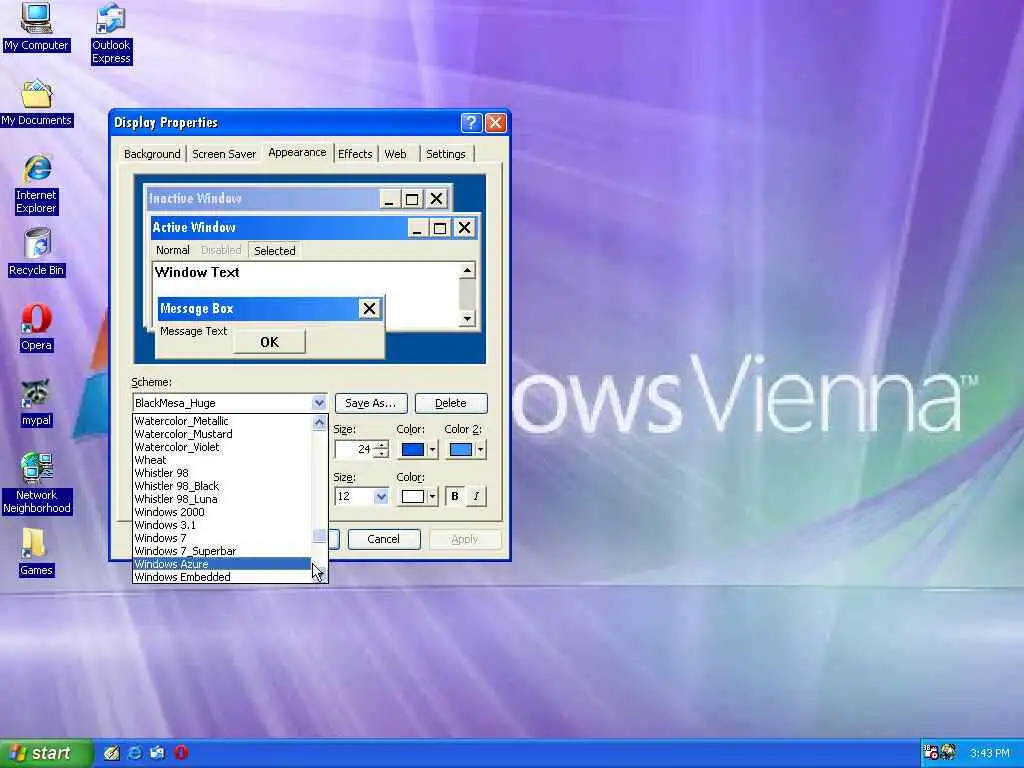Select Watercolor_Metallic scheme
Viewport: 1024px width, 768px height.
coord(222,421)
